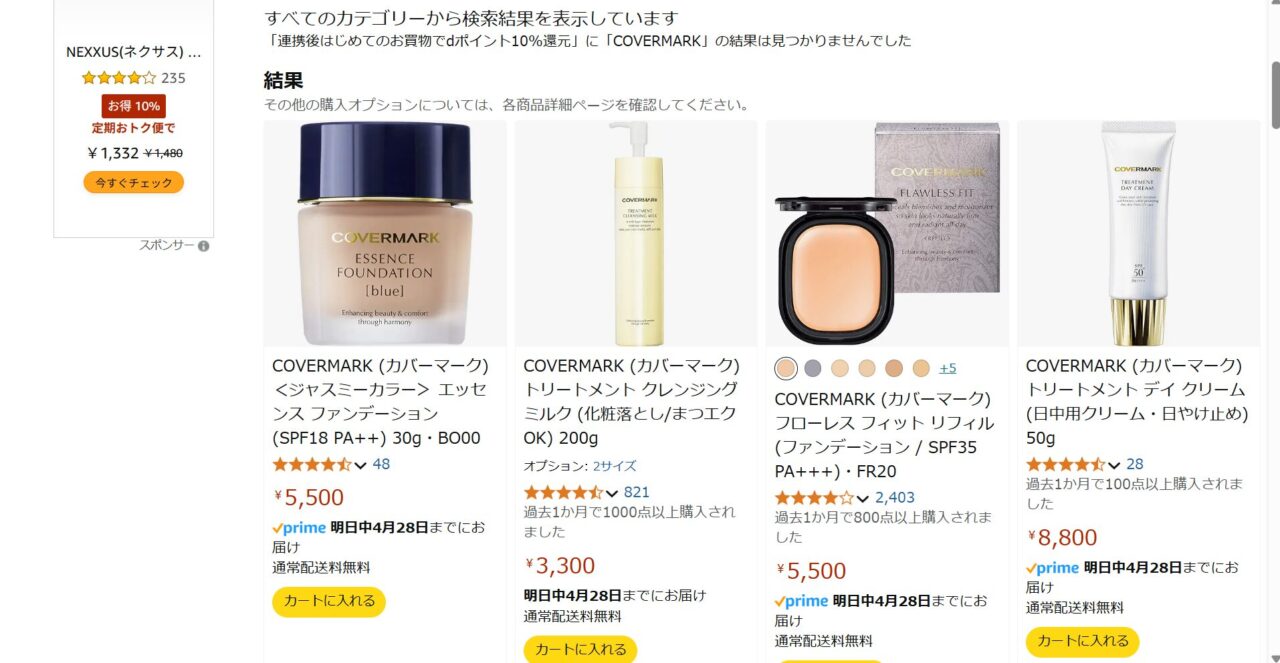
Task: Show the +5 more color options
Action: [x=948, y=368]
